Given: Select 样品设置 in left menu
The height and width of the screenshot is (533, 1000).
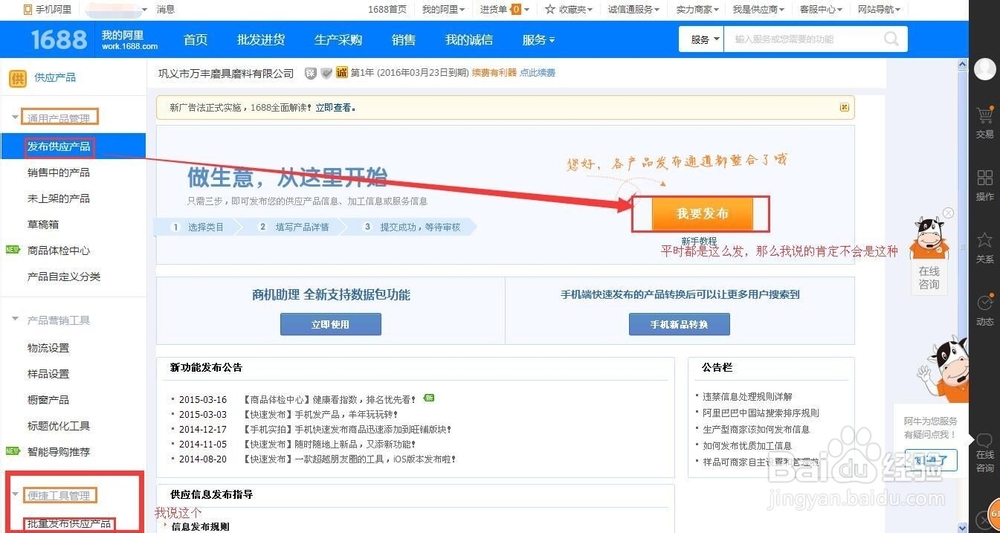Looking at the screenshot, I should tap(48, 374).
